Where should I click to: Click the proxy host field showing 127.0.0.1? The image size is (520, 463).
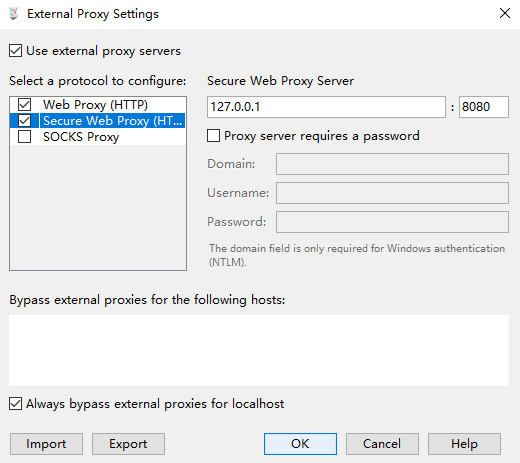tap(326, 107)
